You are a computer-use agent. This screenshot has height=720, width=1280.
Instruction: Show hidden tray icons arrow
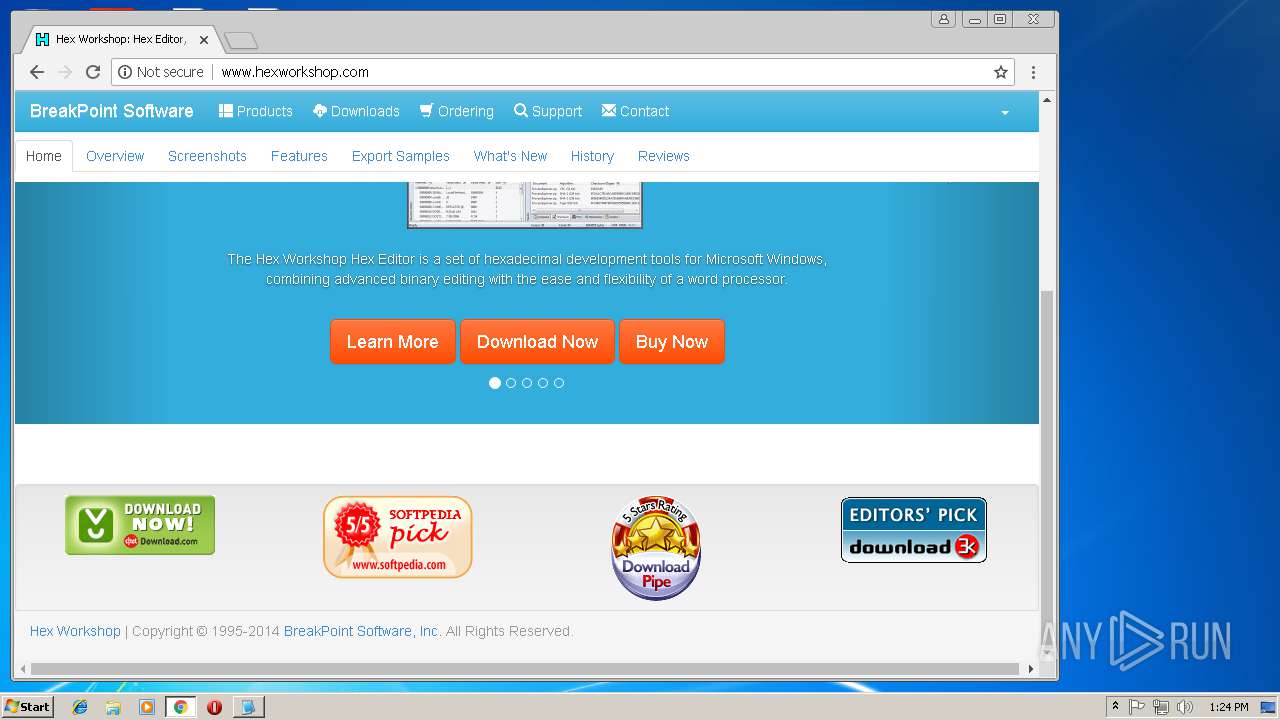(1115, 707)
